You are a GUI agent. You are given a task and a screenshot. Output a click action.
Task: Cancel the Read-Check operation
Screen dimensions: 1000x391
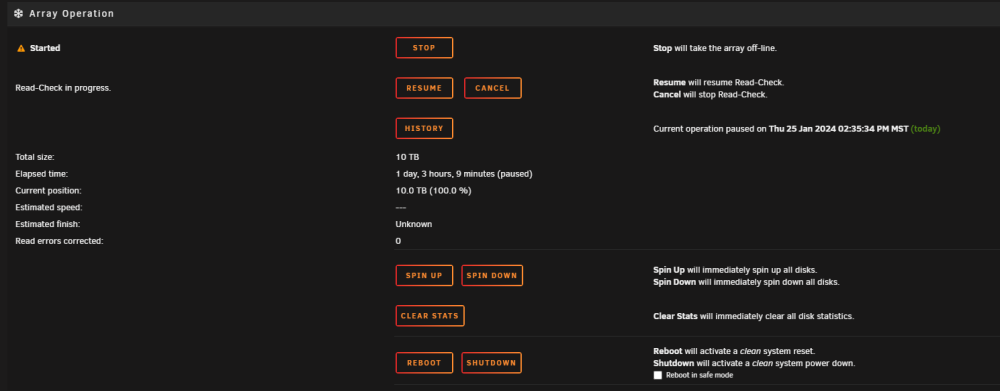(492, 88)
